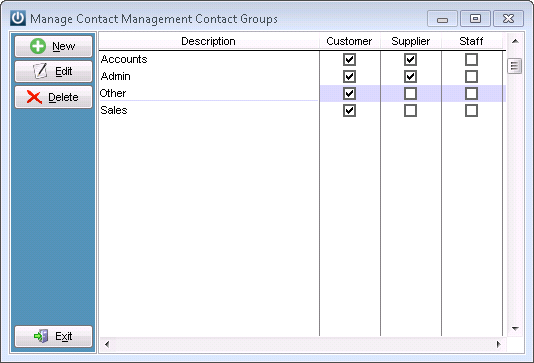Select the Other row description
Screen dimensions: 534x363
click(209, 93)
